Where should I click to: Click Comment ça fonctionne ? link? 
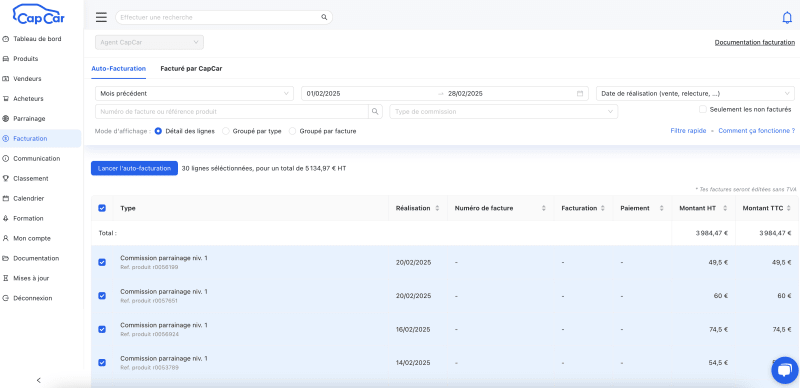757,131
